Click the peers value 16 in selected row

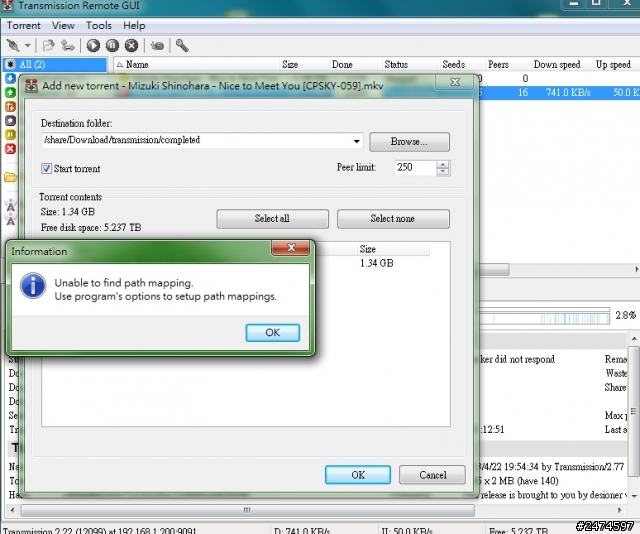point(523,93)
